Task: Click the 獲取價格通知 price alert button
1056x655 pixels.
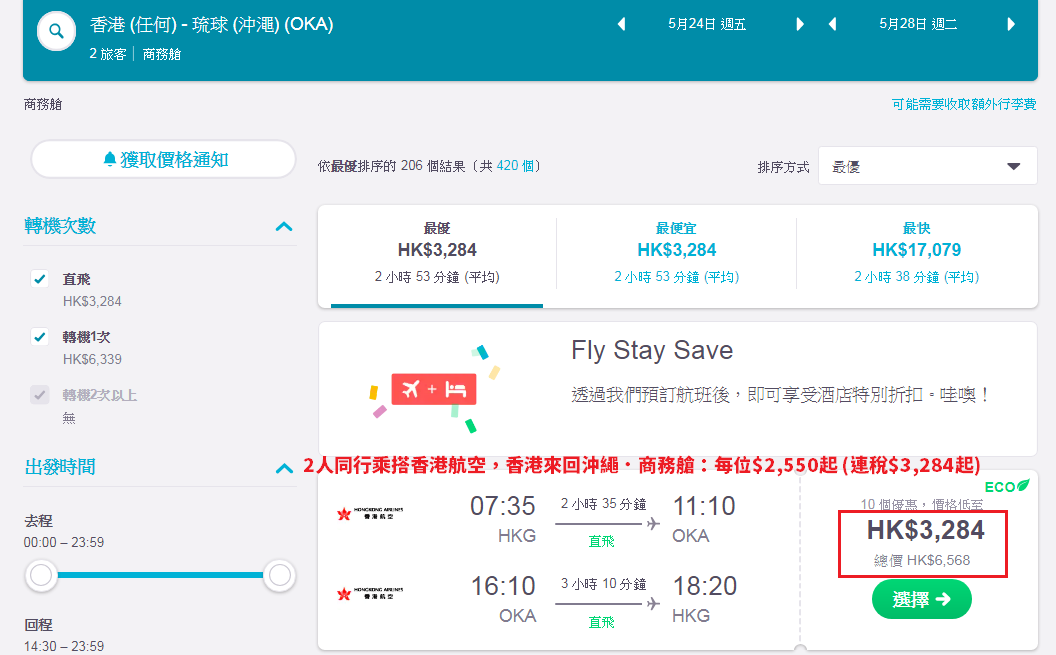Action: point(164,160)
